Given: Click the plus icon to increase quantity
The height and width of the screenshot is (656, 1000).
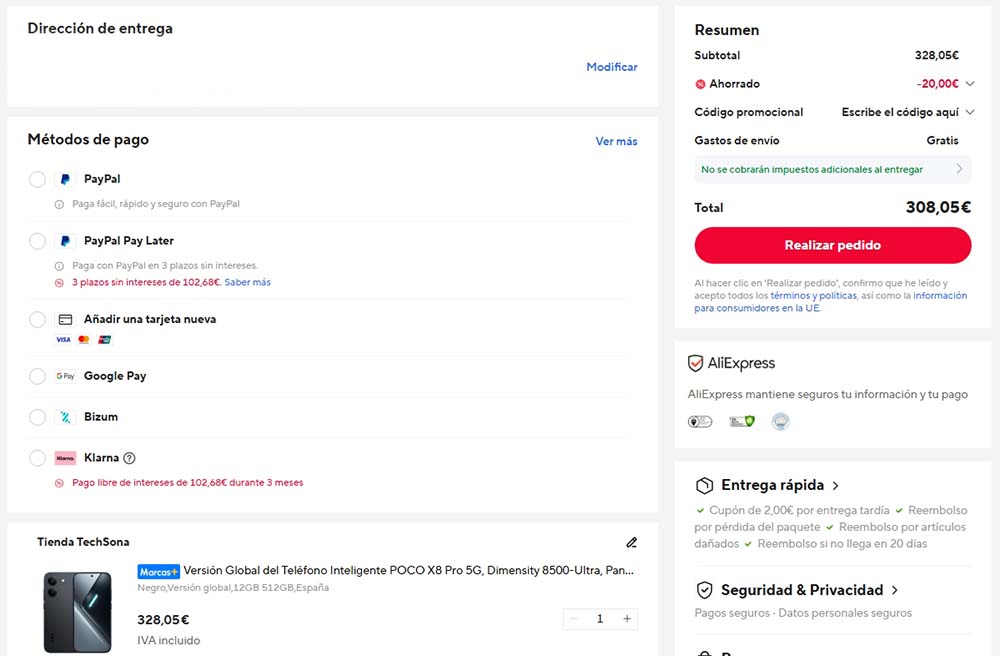Looking at the screenshot, I should 627,618.
